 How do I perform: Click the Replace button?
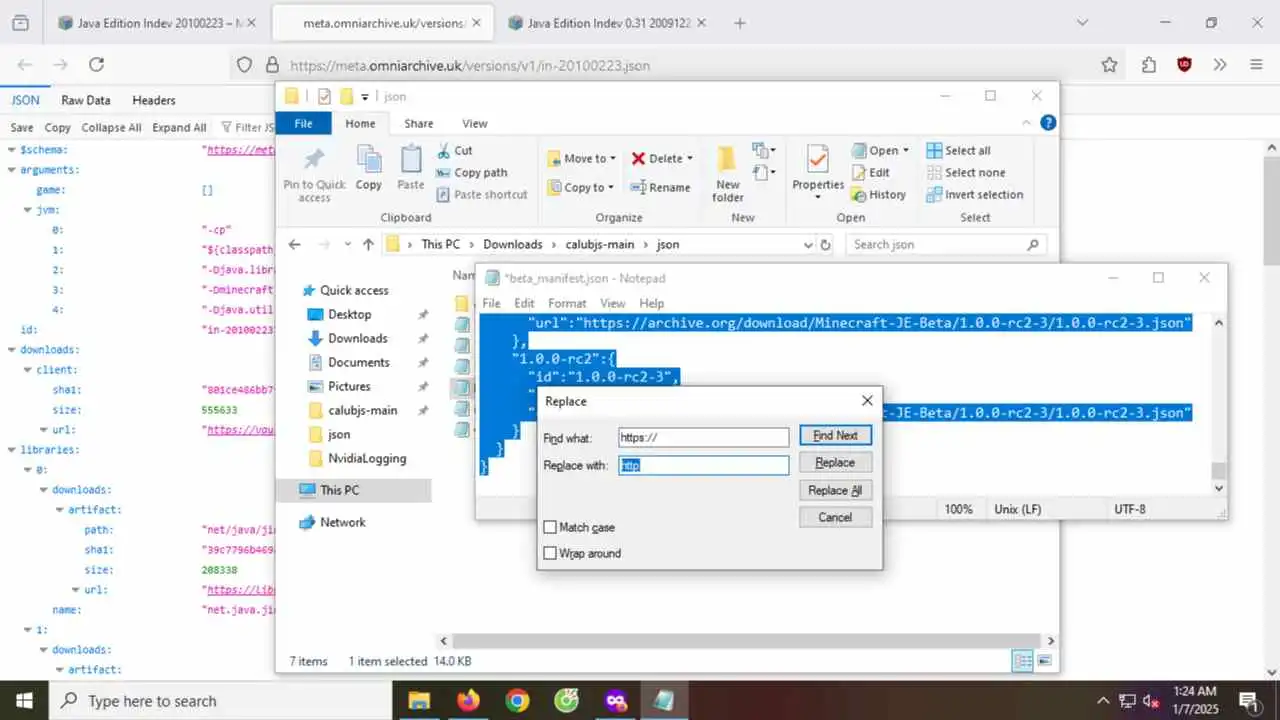(x=835, y=463)
